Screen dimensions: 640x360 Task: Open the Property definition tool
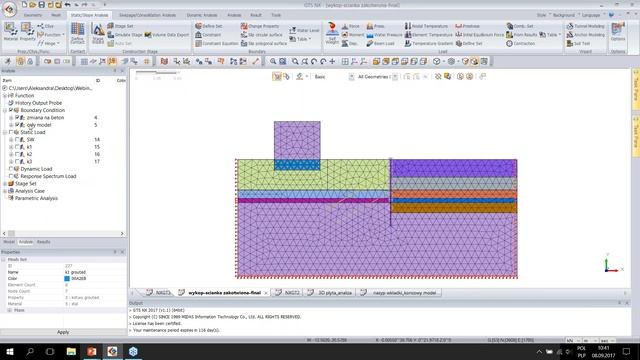pyautogui.click(x=27, y=32)
